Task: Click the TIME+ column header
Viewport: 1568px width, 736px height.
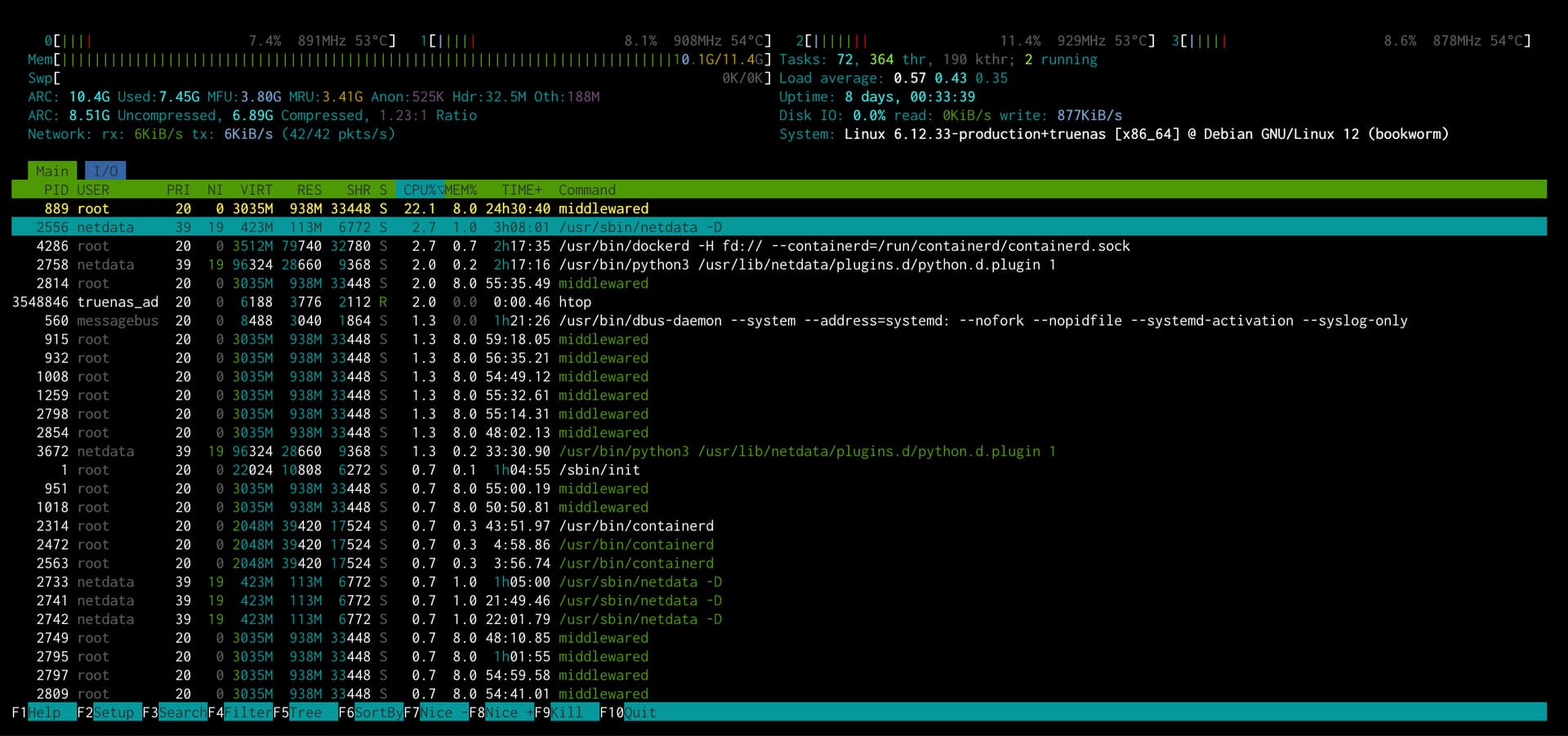Action: (521, 190)
